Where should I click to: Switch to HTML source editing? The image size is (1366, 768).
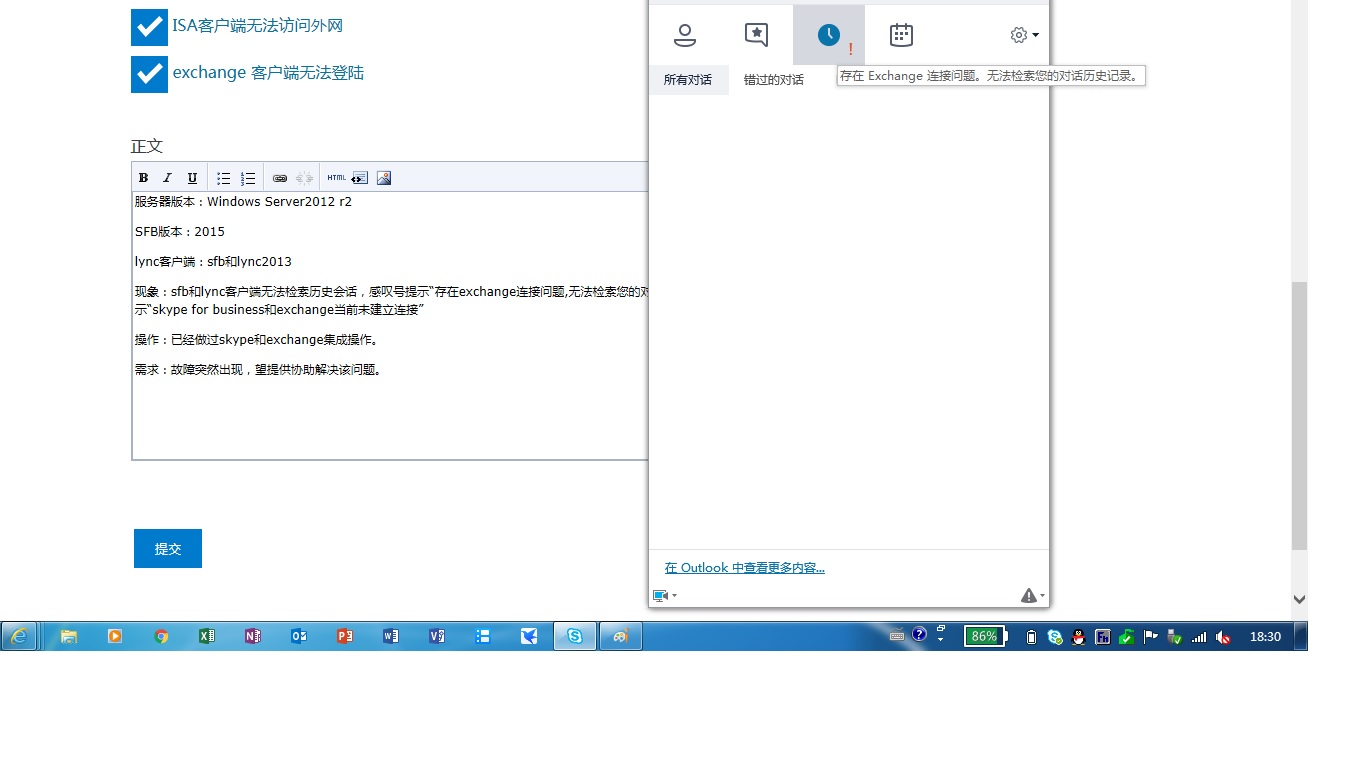[336, 178]
